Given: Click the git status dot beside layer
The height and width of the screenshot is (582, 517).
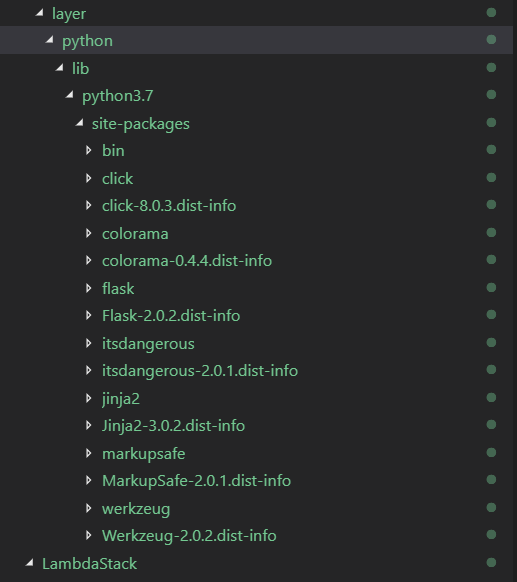Looking at the screenshot, I should tap(491, 13).
